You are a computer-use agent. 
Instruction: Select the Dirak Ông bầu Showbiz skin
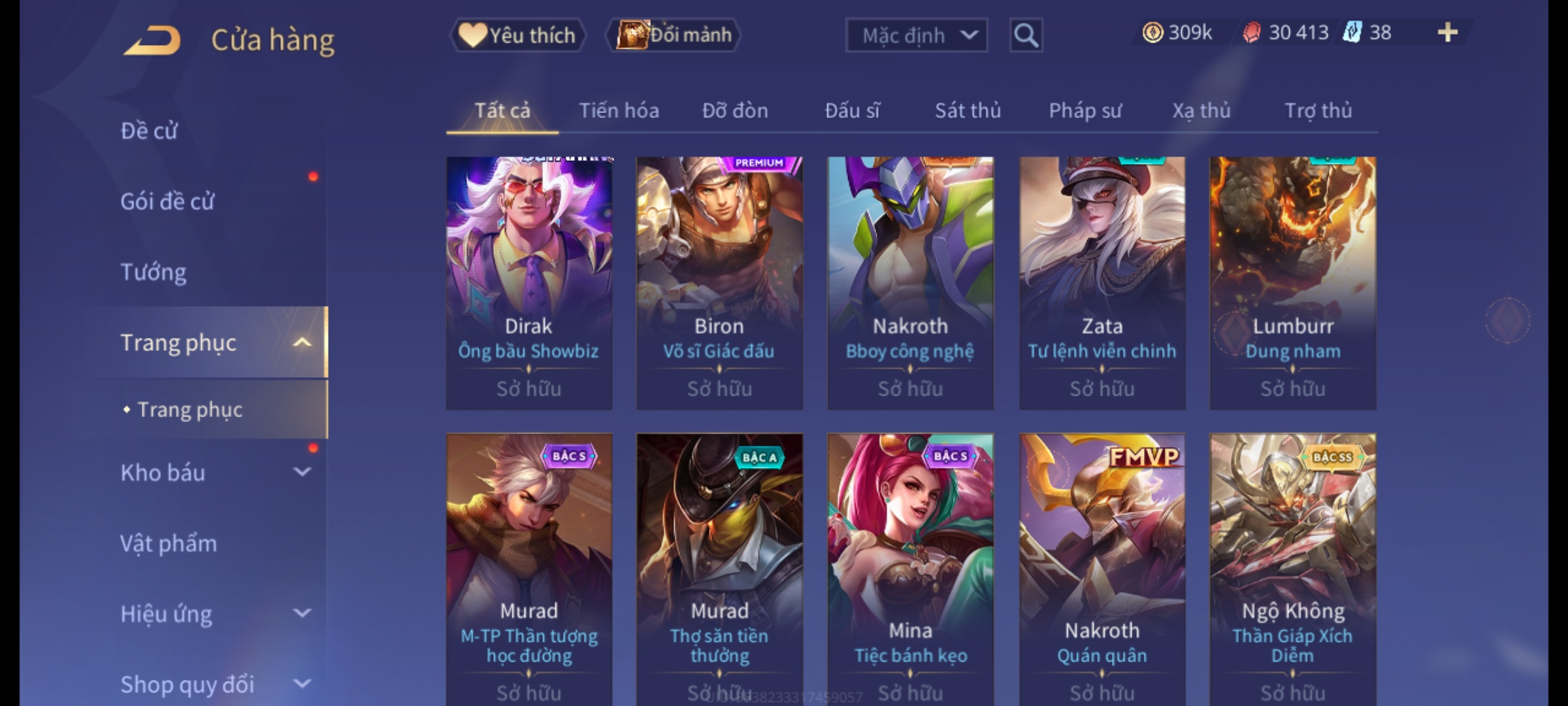click(529, 283)
